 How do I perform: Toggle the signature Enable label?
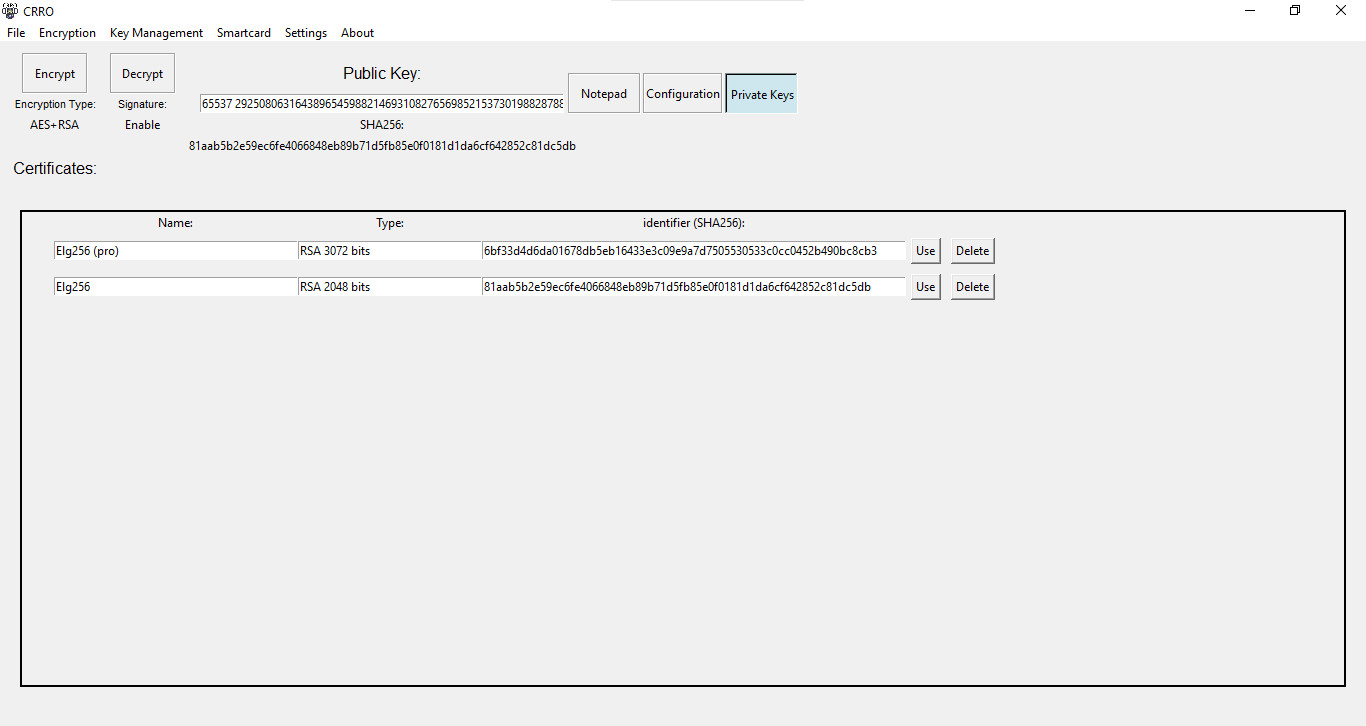[x=142, y=125]
